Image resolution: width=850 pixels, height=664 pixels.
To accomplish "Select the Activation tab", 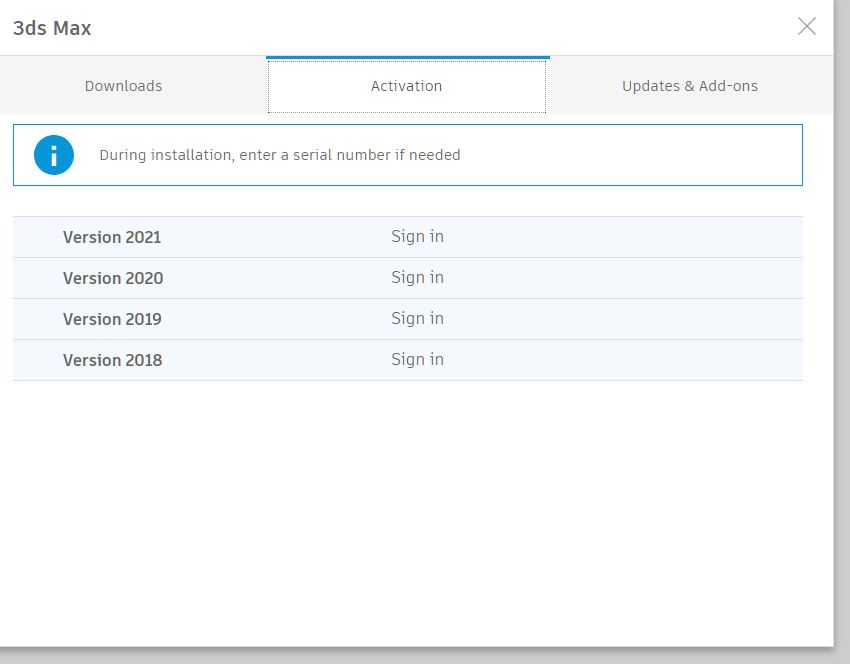I will click(407, 86).
